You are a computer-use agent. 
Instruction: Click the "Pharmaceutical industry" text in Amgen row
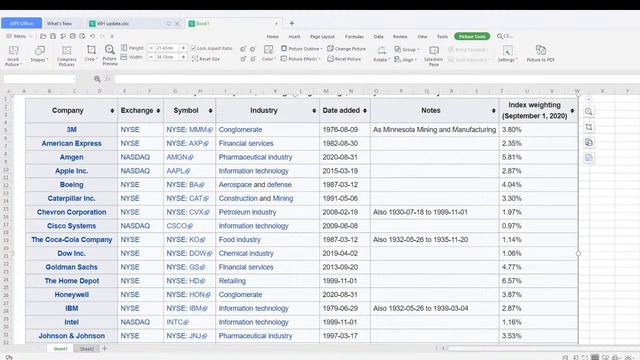coord(255,157)
